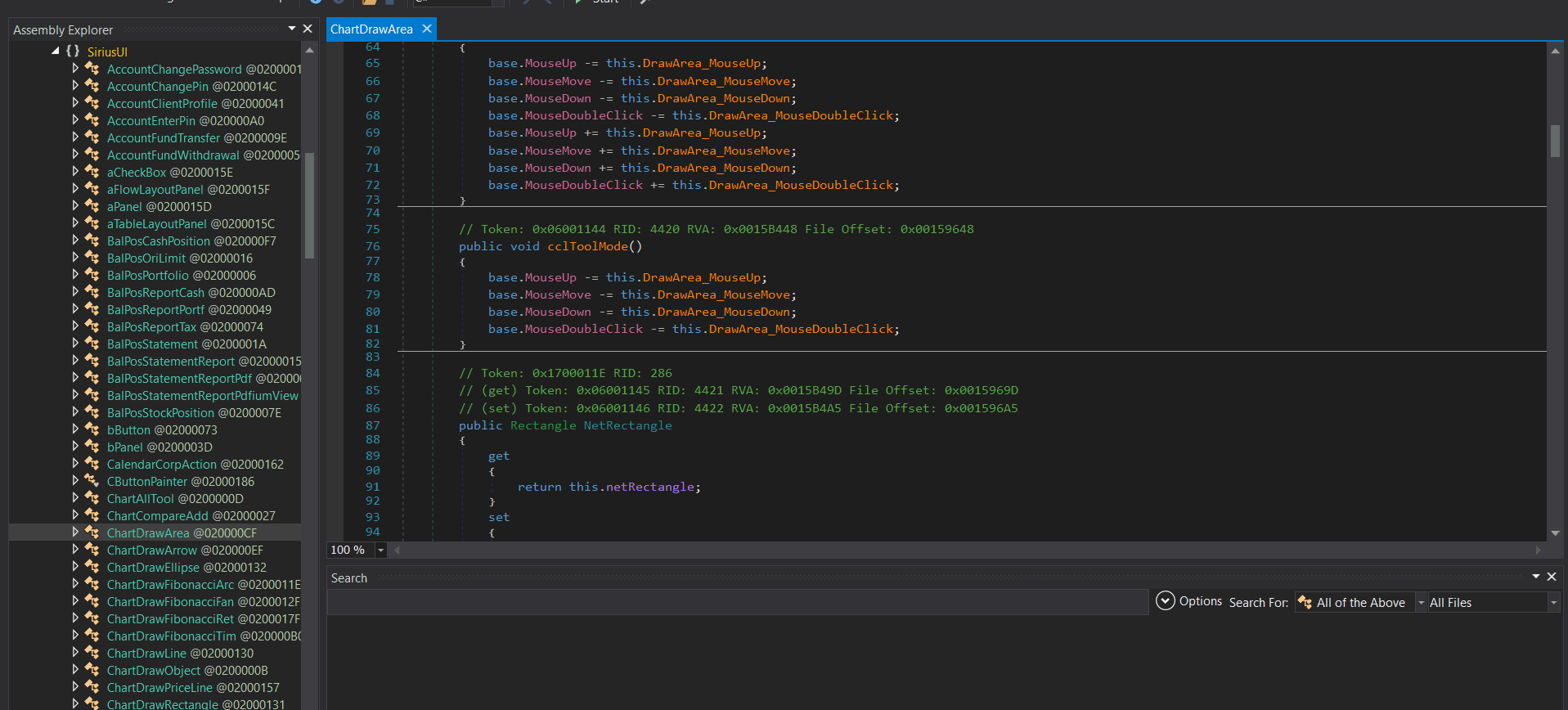Click the cclToolMode method name

coord(588,246)
